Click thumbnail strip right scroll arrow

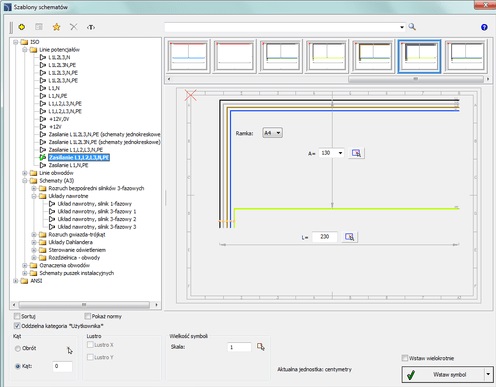[x=488, y=79]
